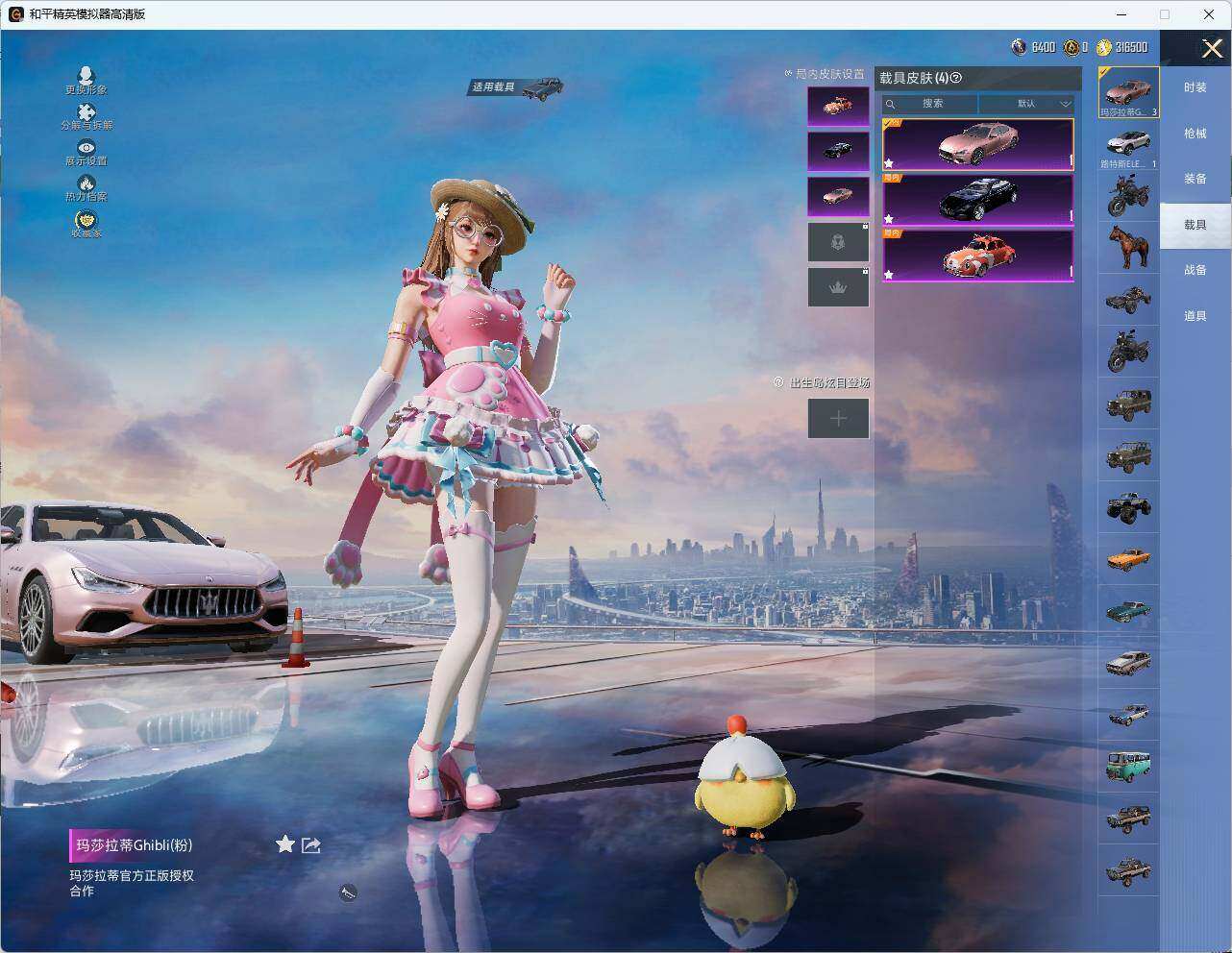Select the monster truck in the vehicle sidebar
This screenshot has width=1232, height=953.
1128,507
